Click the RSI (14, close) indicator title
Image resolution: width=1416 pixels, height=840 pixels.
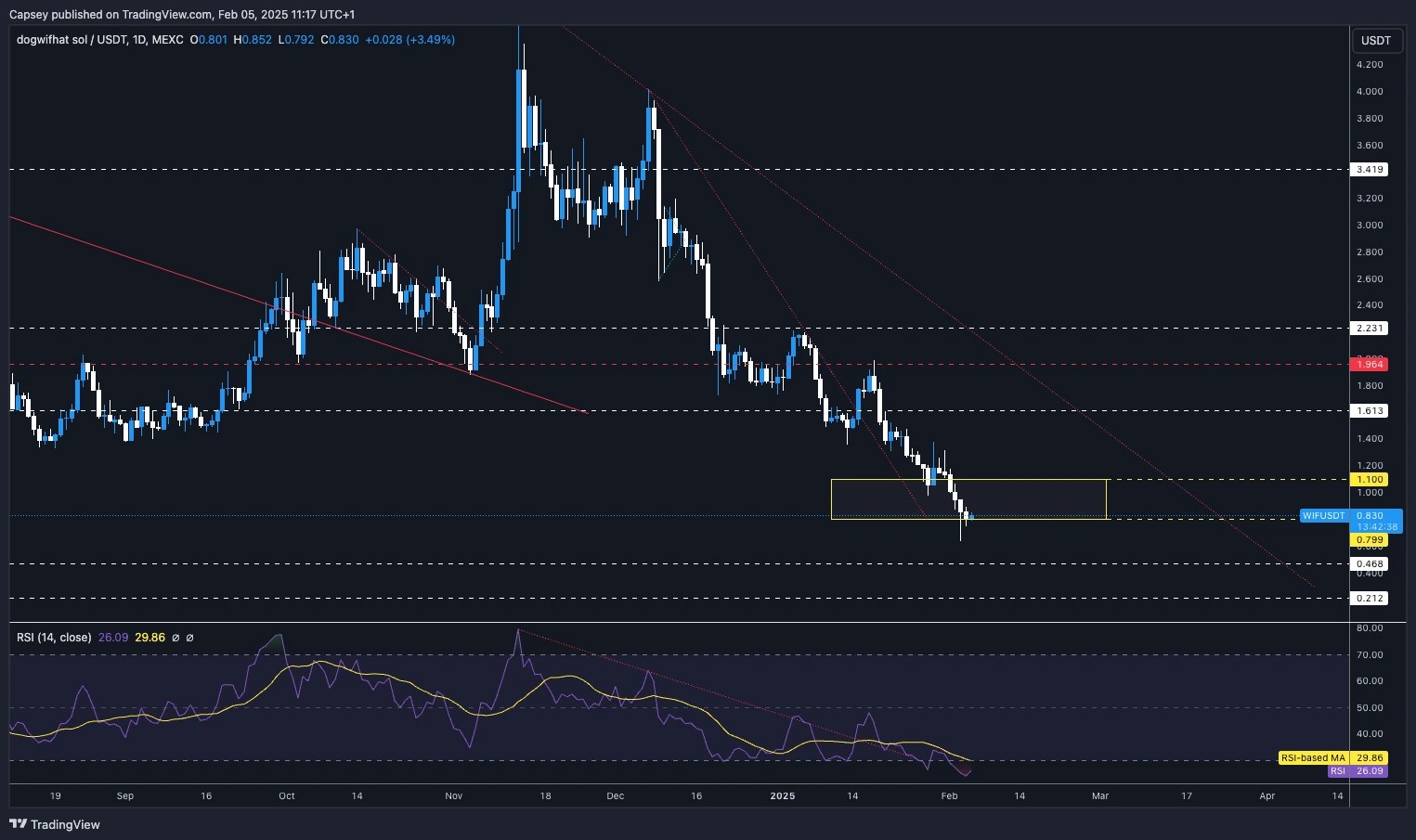coord(52,638)
